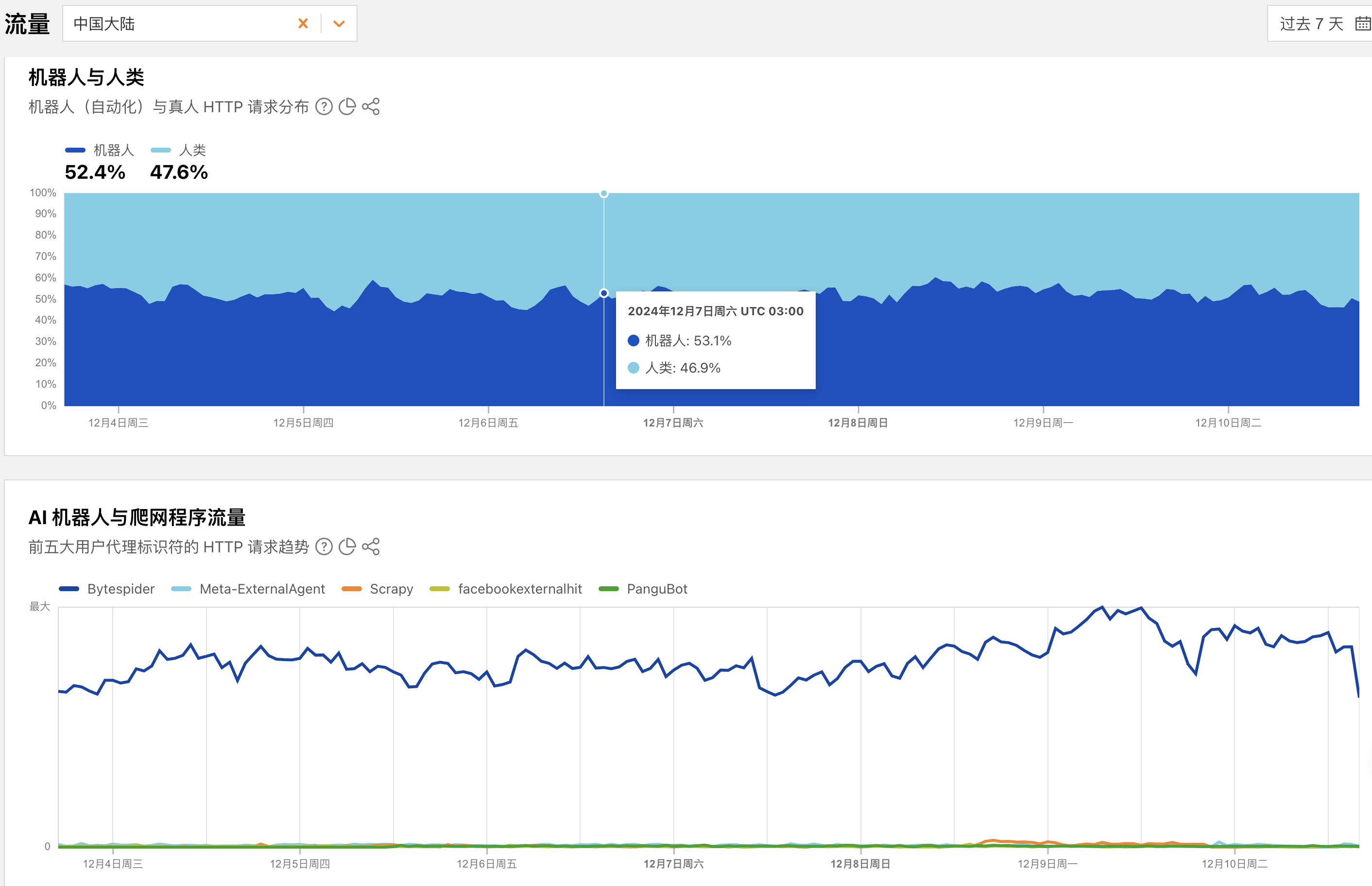Image resolution: width=1372 pixels, height=886 pixels.
Task: Click pie chart icon beside 机器人与真人 HTTP 请求分布
Action: [347, 106]
